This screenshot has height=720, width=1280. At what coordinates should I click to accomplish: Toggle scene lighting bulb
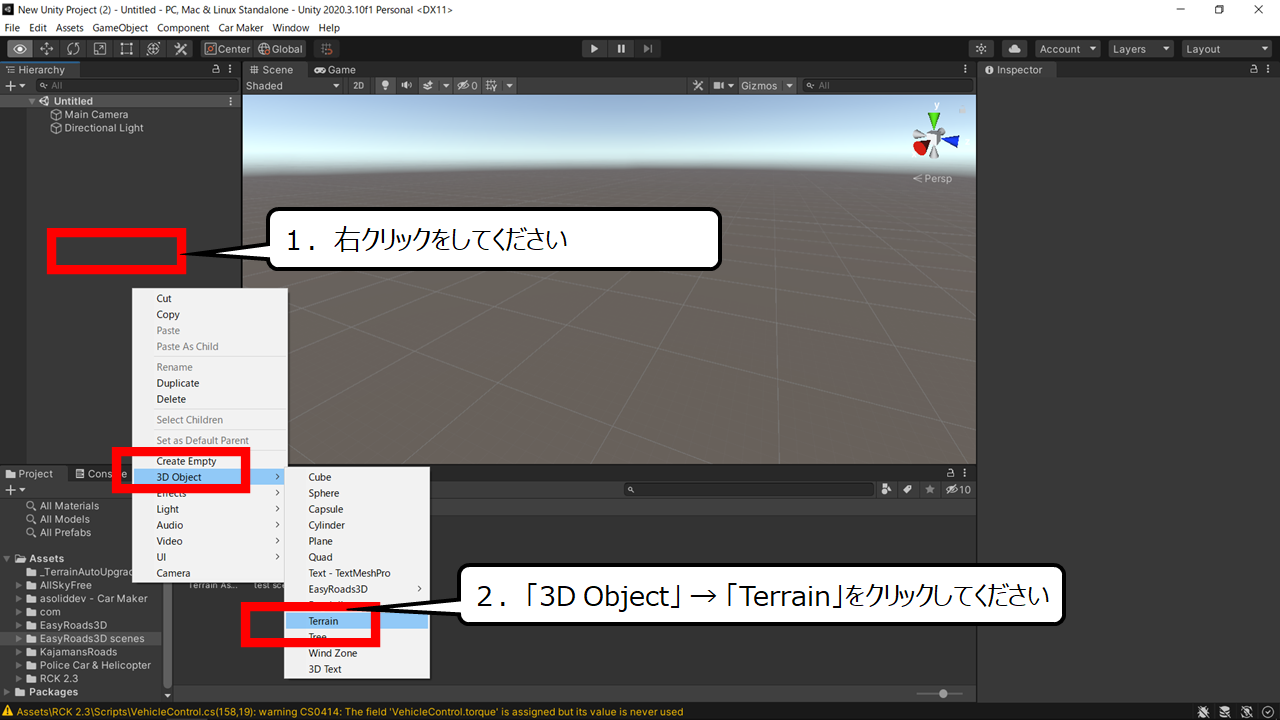385,86
